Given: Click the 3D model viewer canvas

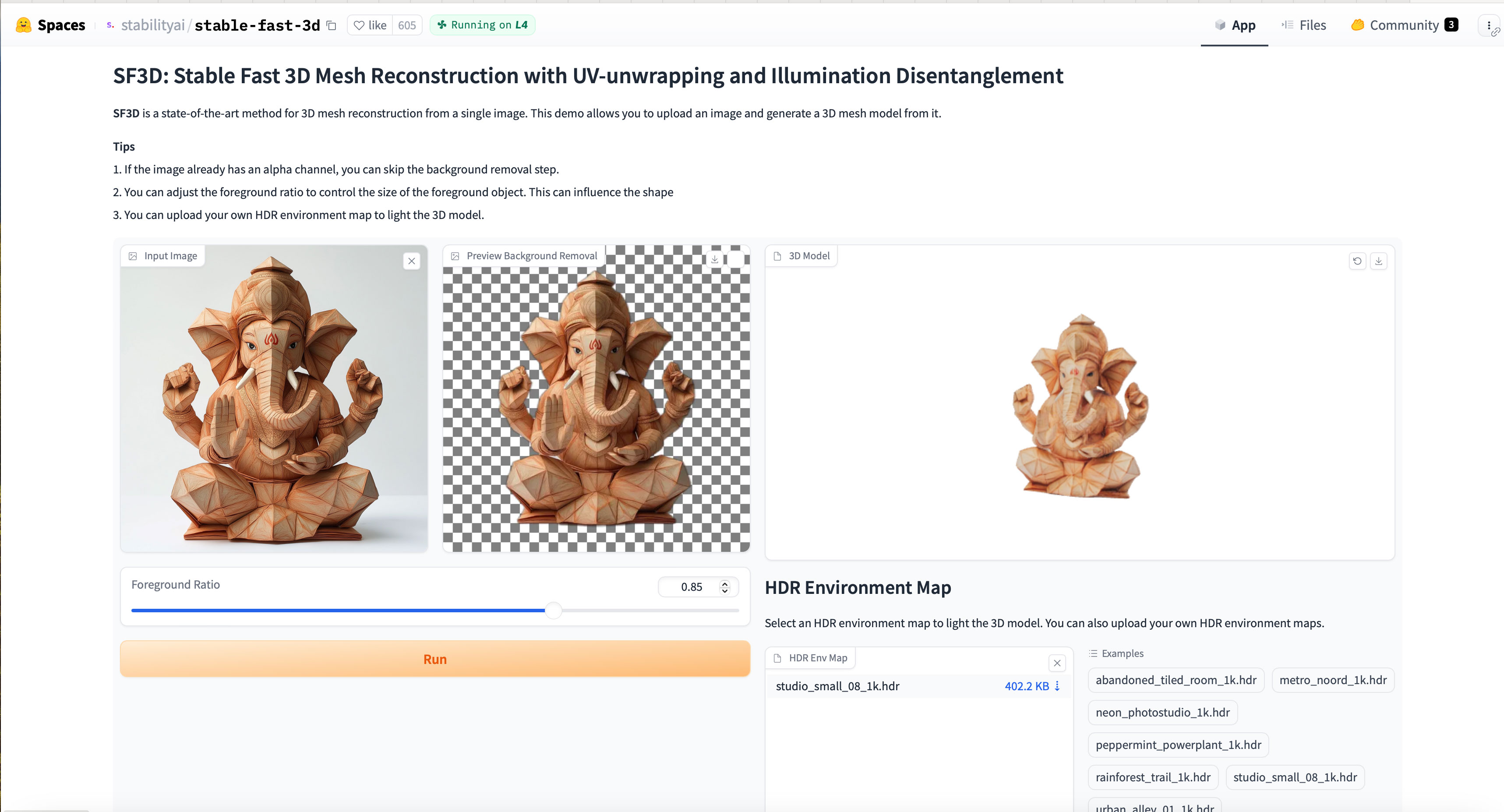Looking at the screenshot, I should tap(1080, 403).
